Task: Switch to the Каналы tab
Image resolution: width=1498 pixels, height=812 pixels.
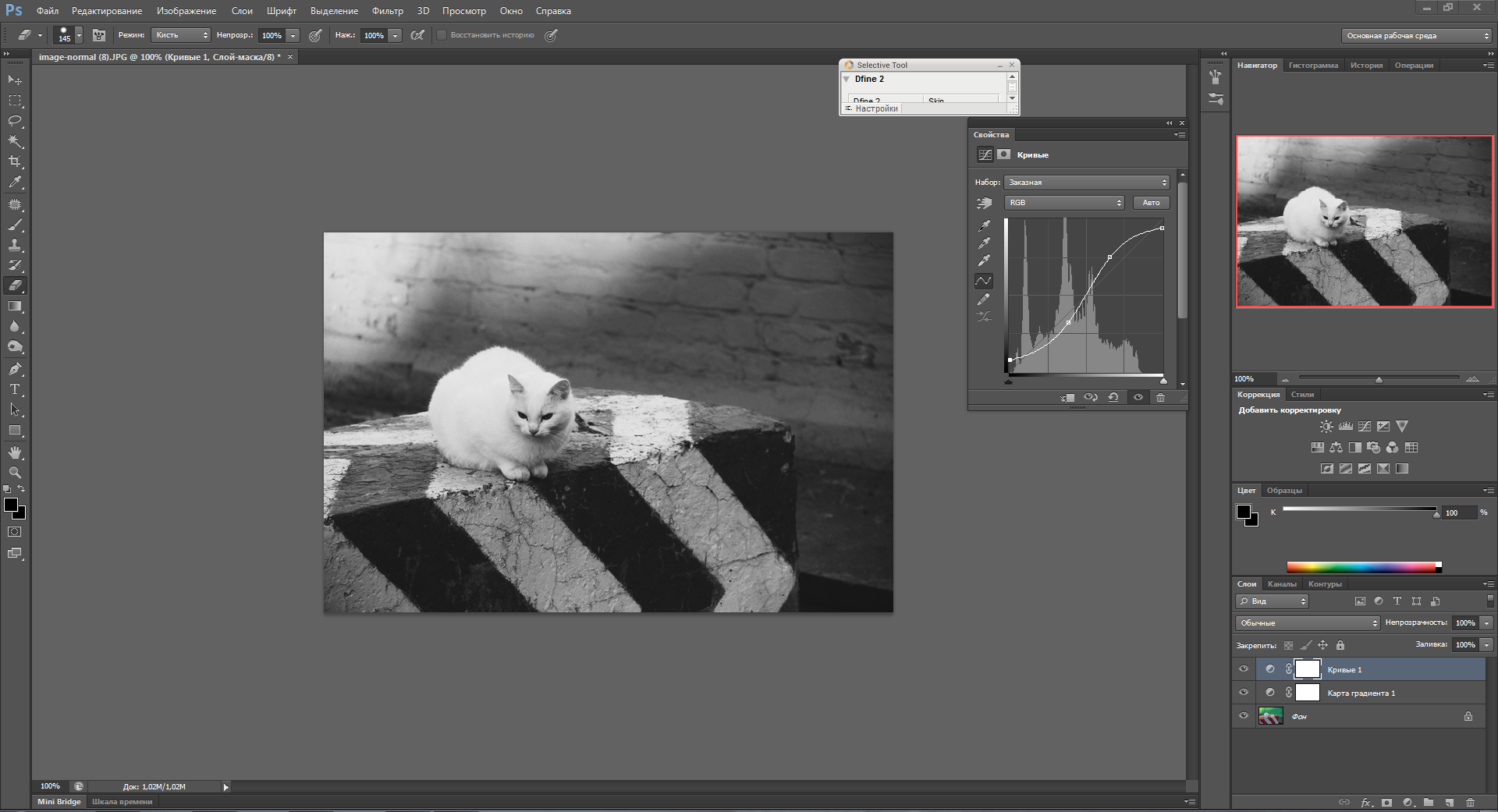Action: 1282,584
